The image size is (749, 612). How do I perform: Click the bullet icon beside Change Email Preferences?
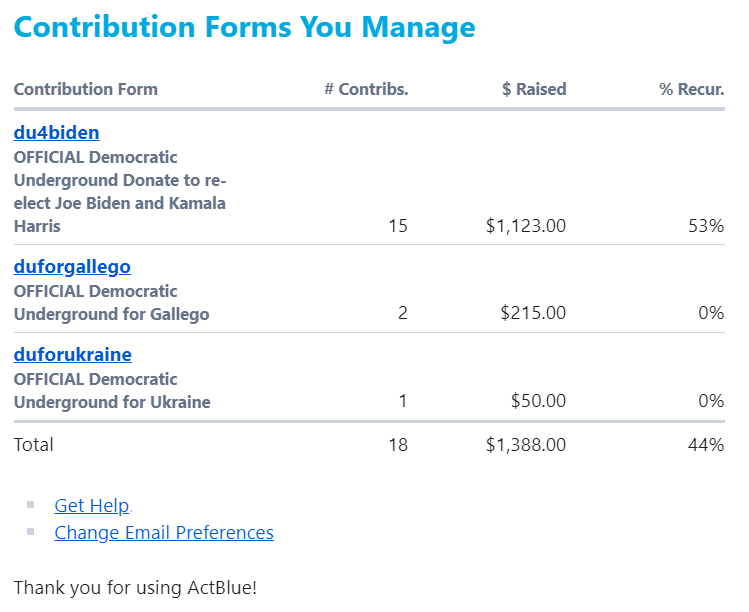tap(31, 532)
